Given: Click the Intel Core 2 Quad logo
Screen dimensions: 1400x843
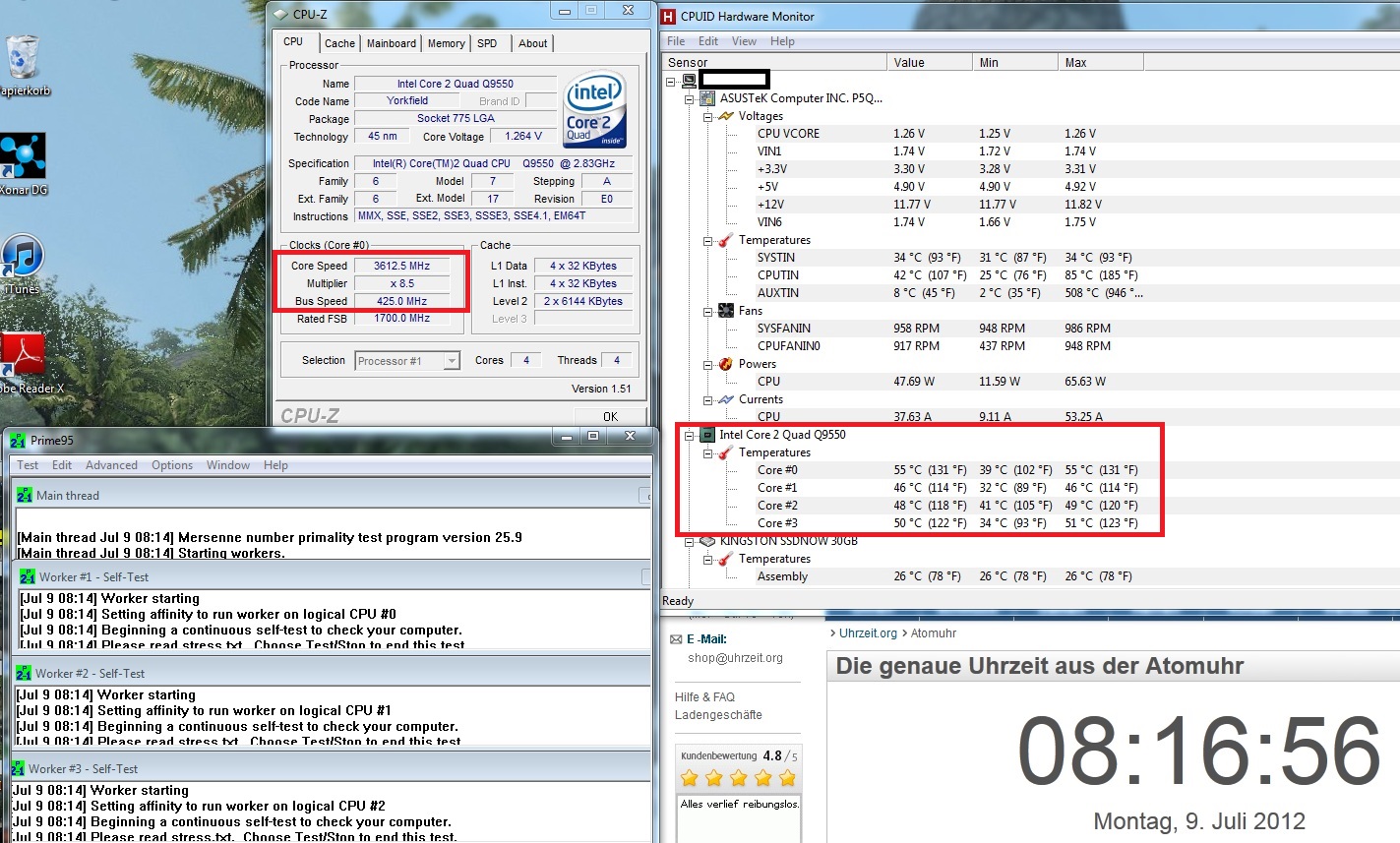Looking at the screenshot, I should click(x=594, y=109).
